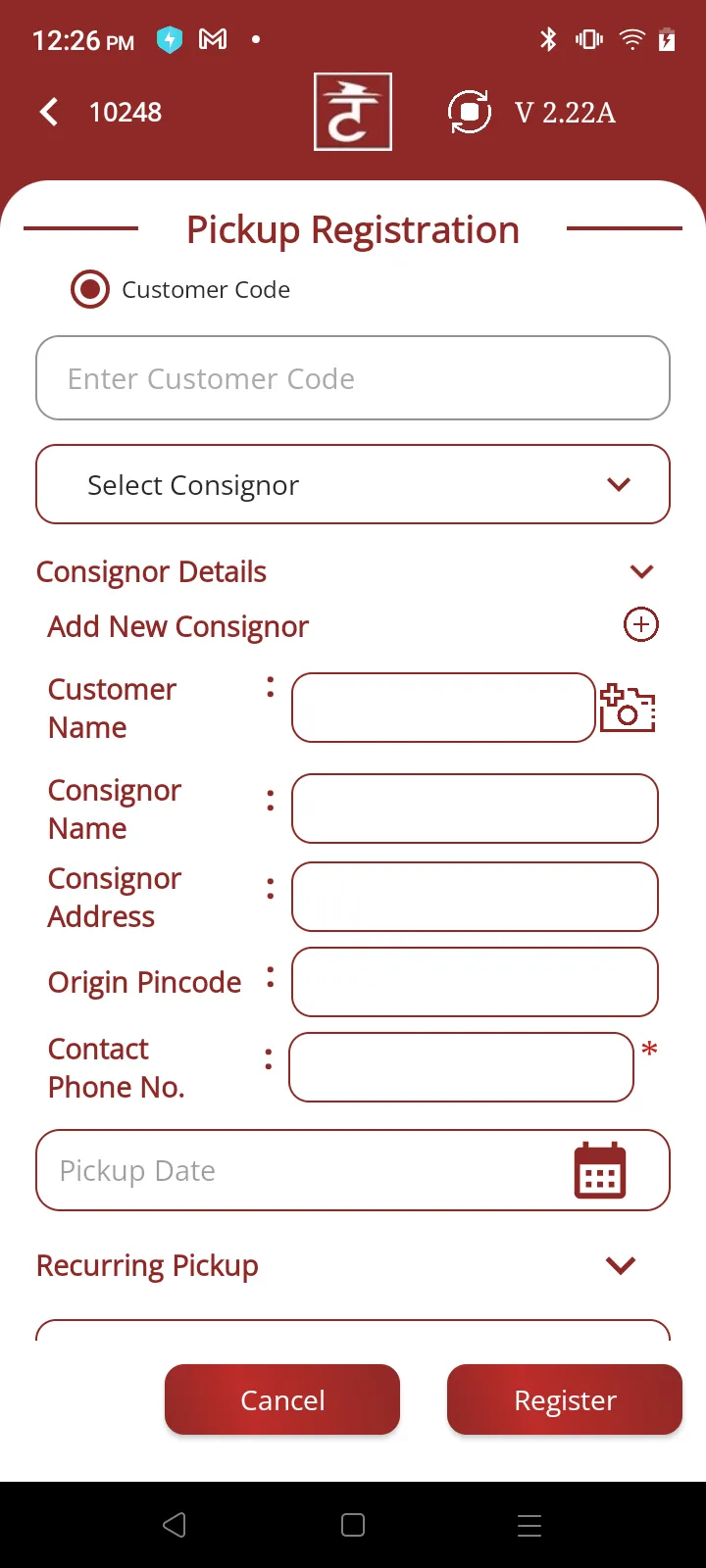Tap the back arrow next to 10248
Image resolution: width=706 pixels, height=1568 pixels.
[x=48, y=112]
